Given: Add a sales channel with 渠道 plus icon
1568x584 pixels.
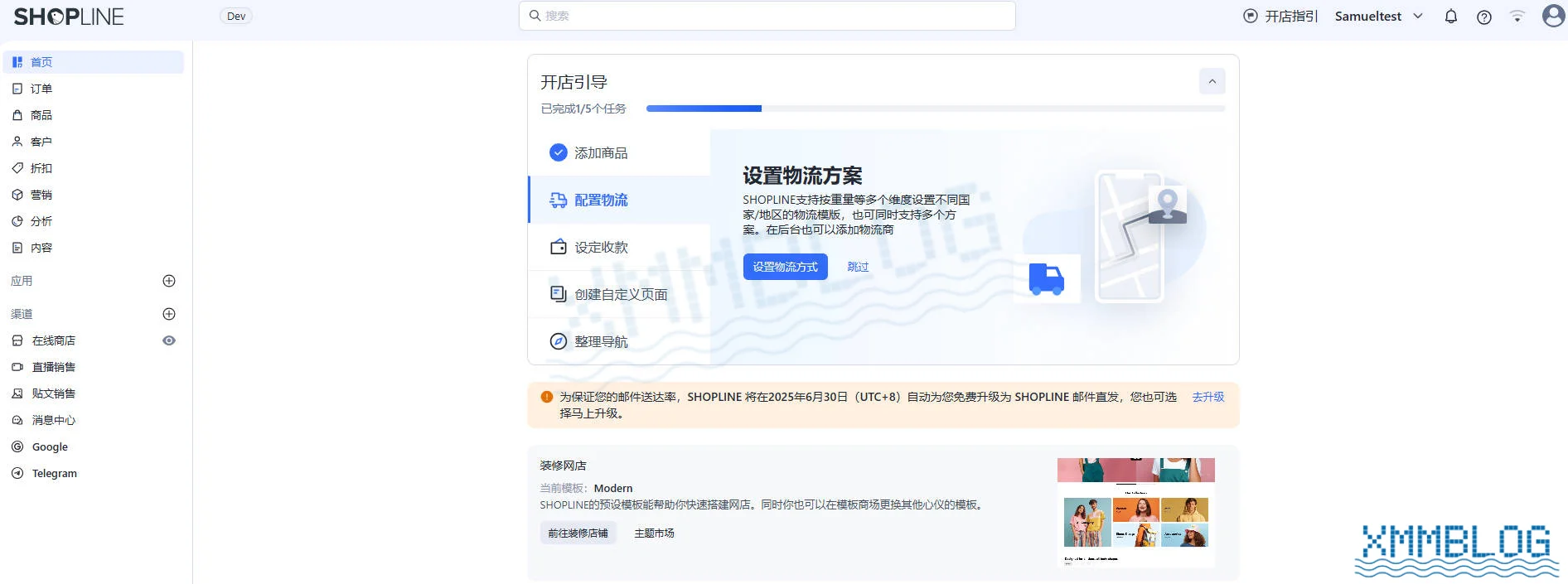Looking at the screenshot, I should tap(169, 314).
